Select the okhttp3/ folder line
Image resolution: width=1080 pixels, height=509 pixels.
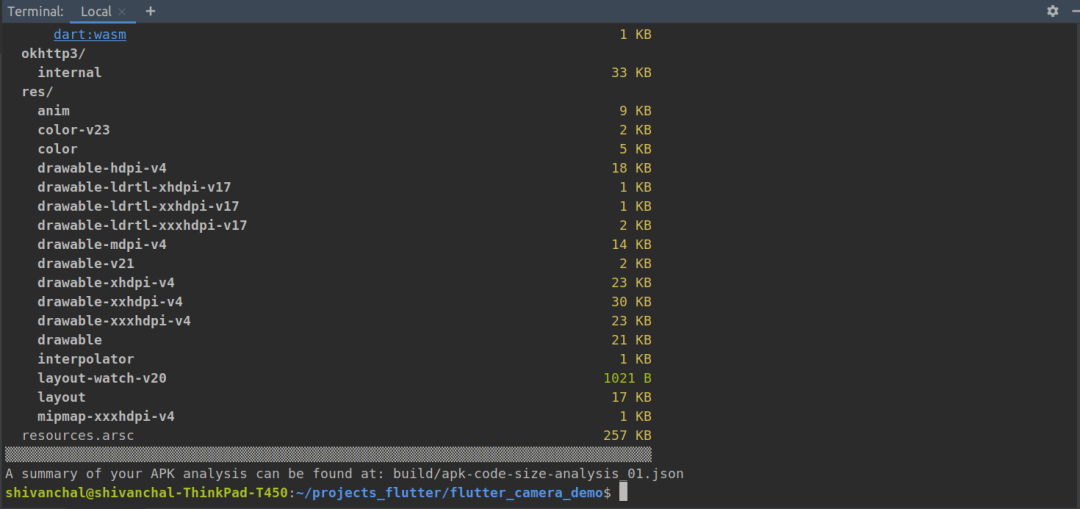[x=54, y=54]
